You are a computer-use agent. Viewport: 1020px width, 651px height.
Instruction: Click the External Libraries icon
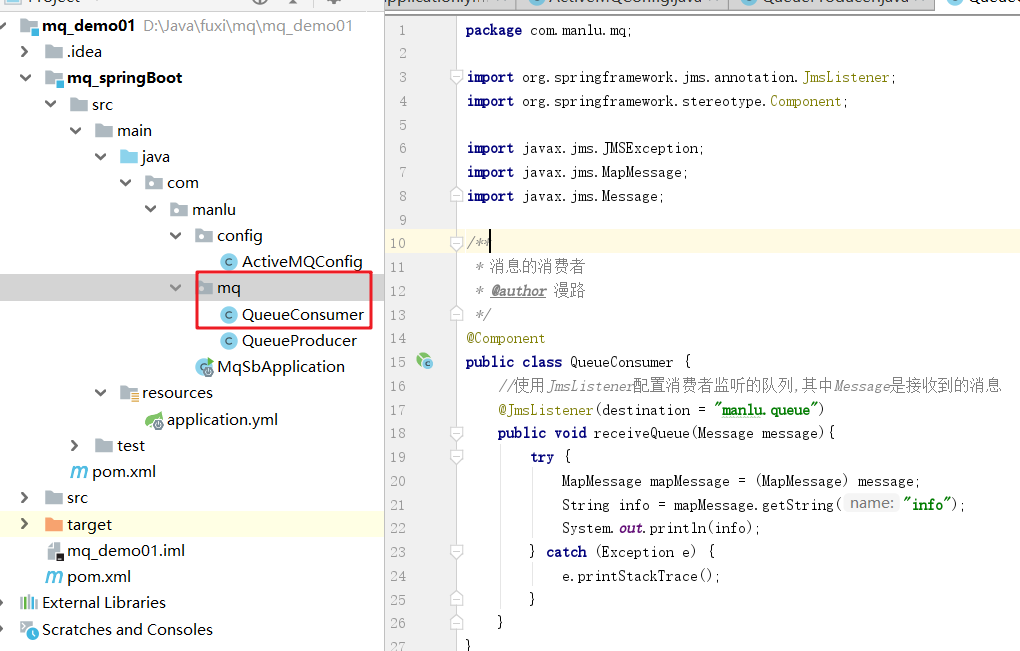tap(29, 602)
